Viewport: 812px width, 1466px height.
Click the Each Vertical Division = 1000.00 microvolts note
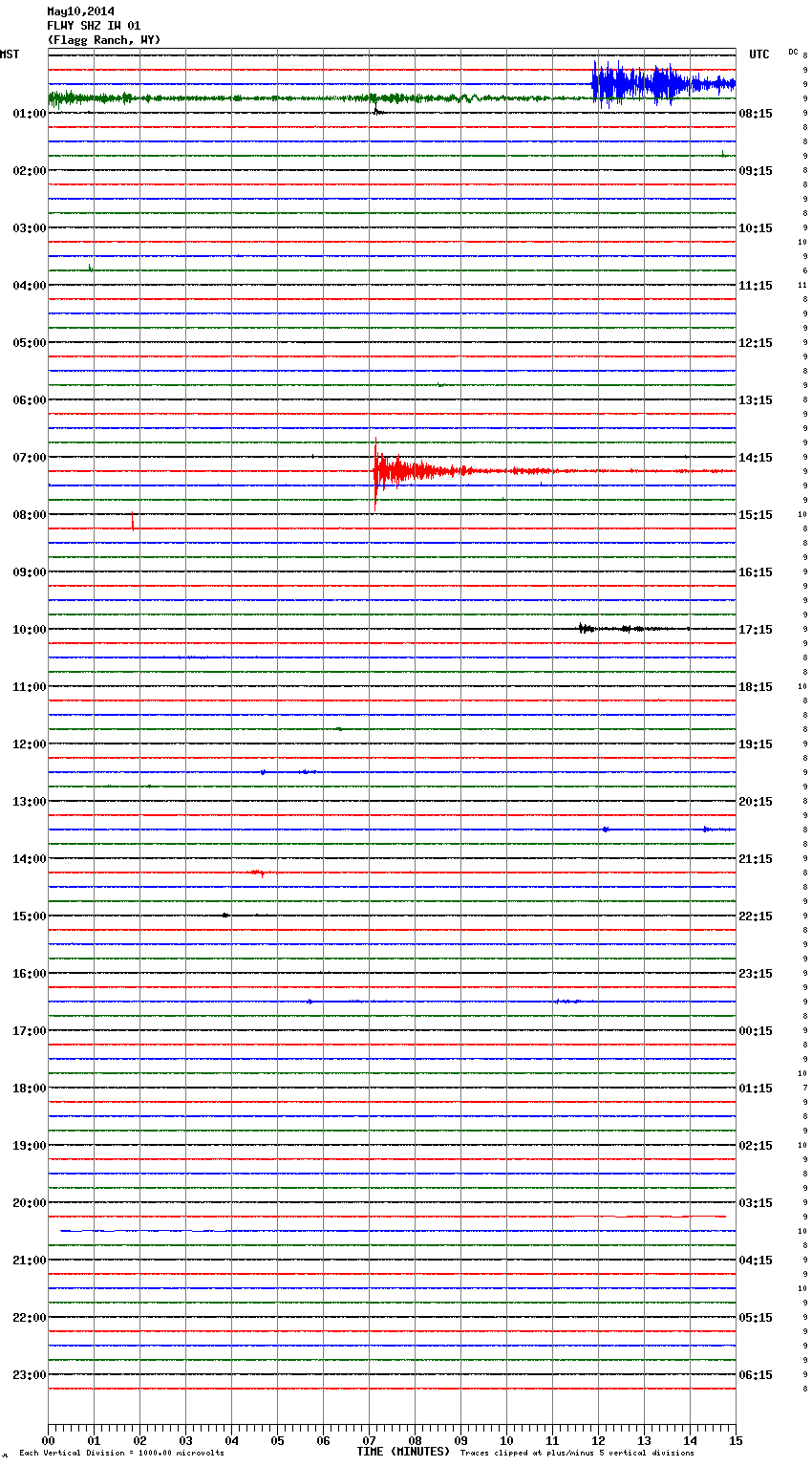pos(121,1453)
